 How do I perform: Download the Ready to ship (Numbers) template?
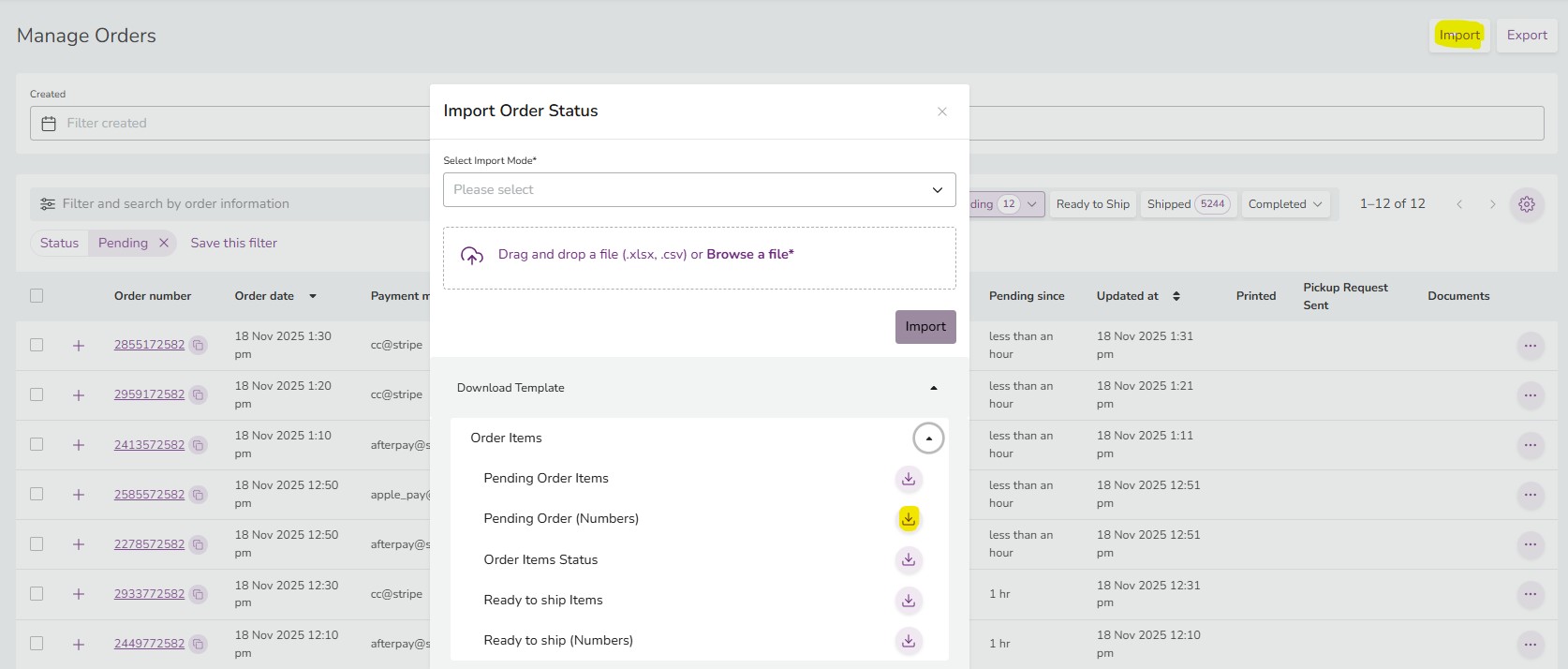pos(908,641)
